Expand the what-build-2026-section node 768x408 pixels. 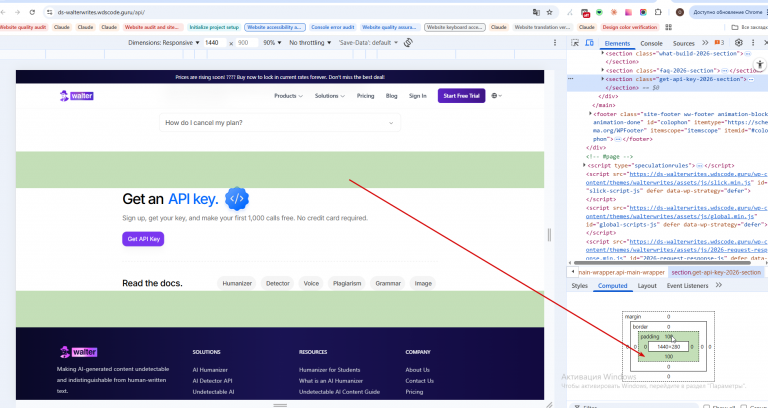[x=603, y=53]
